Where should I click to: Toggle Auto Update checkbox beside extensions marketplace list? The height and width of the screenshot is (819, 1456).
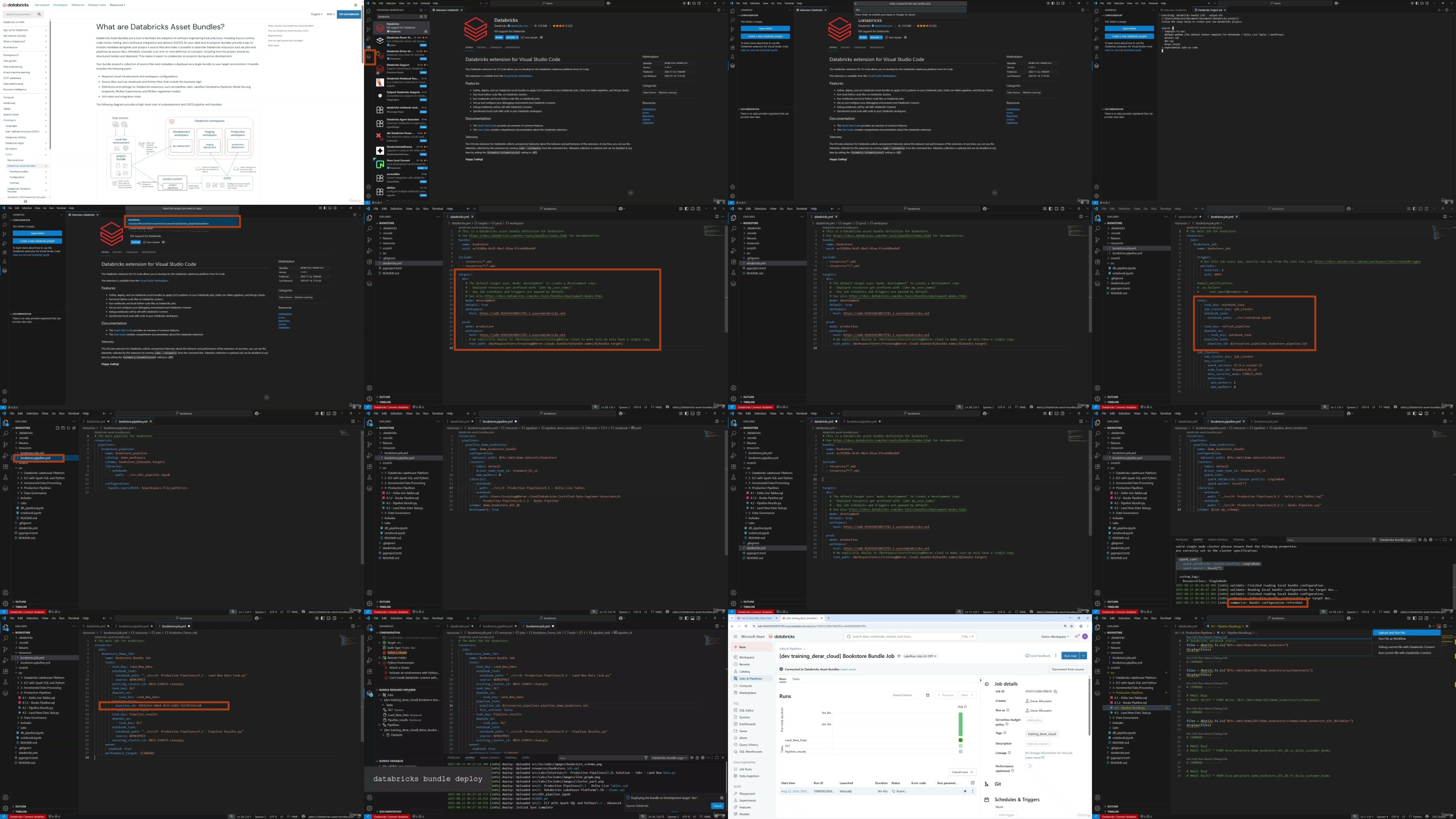pos(522,37)
